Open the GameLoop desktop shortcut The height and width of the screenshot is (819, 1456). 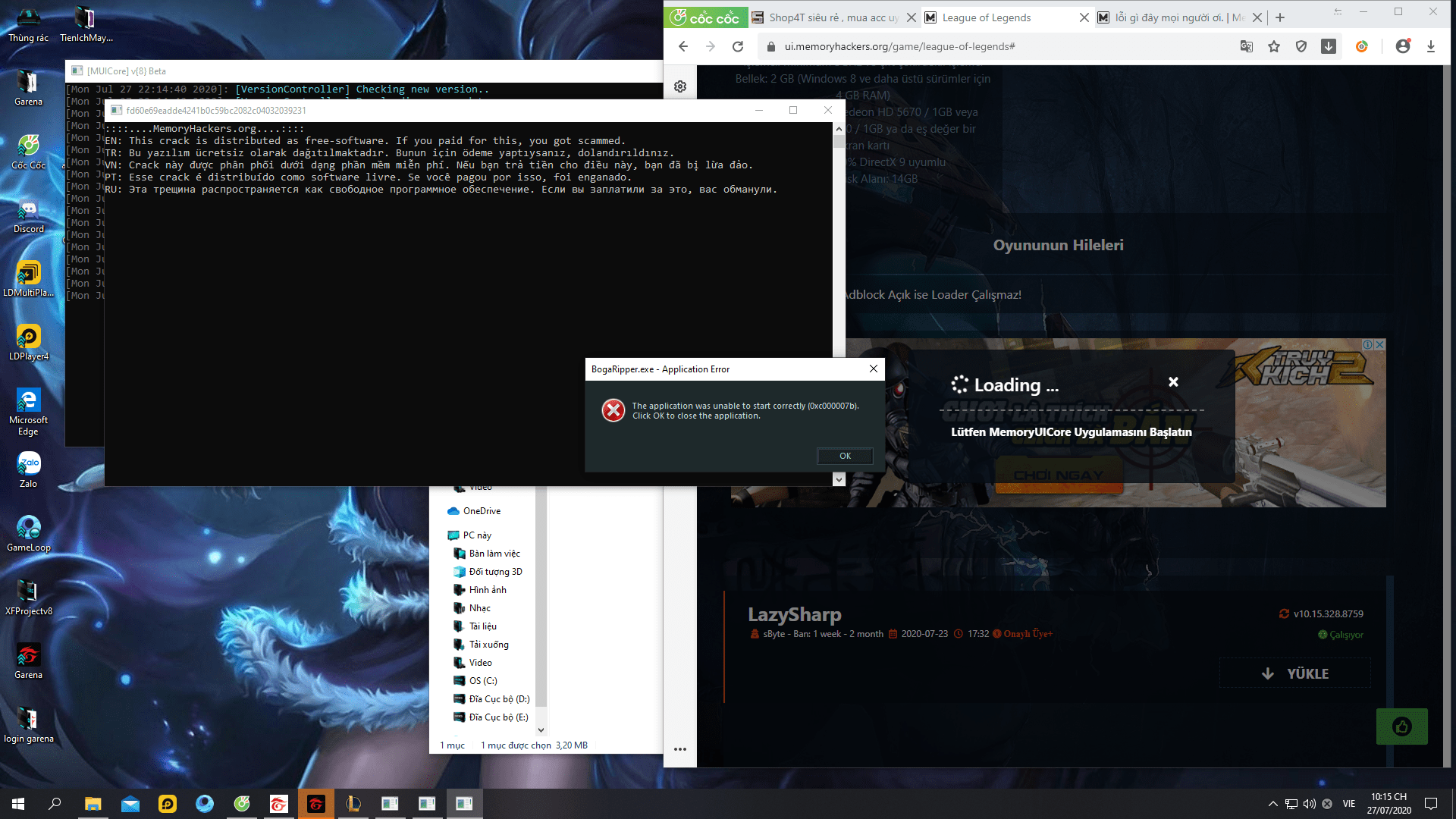(x=28, y=534)
